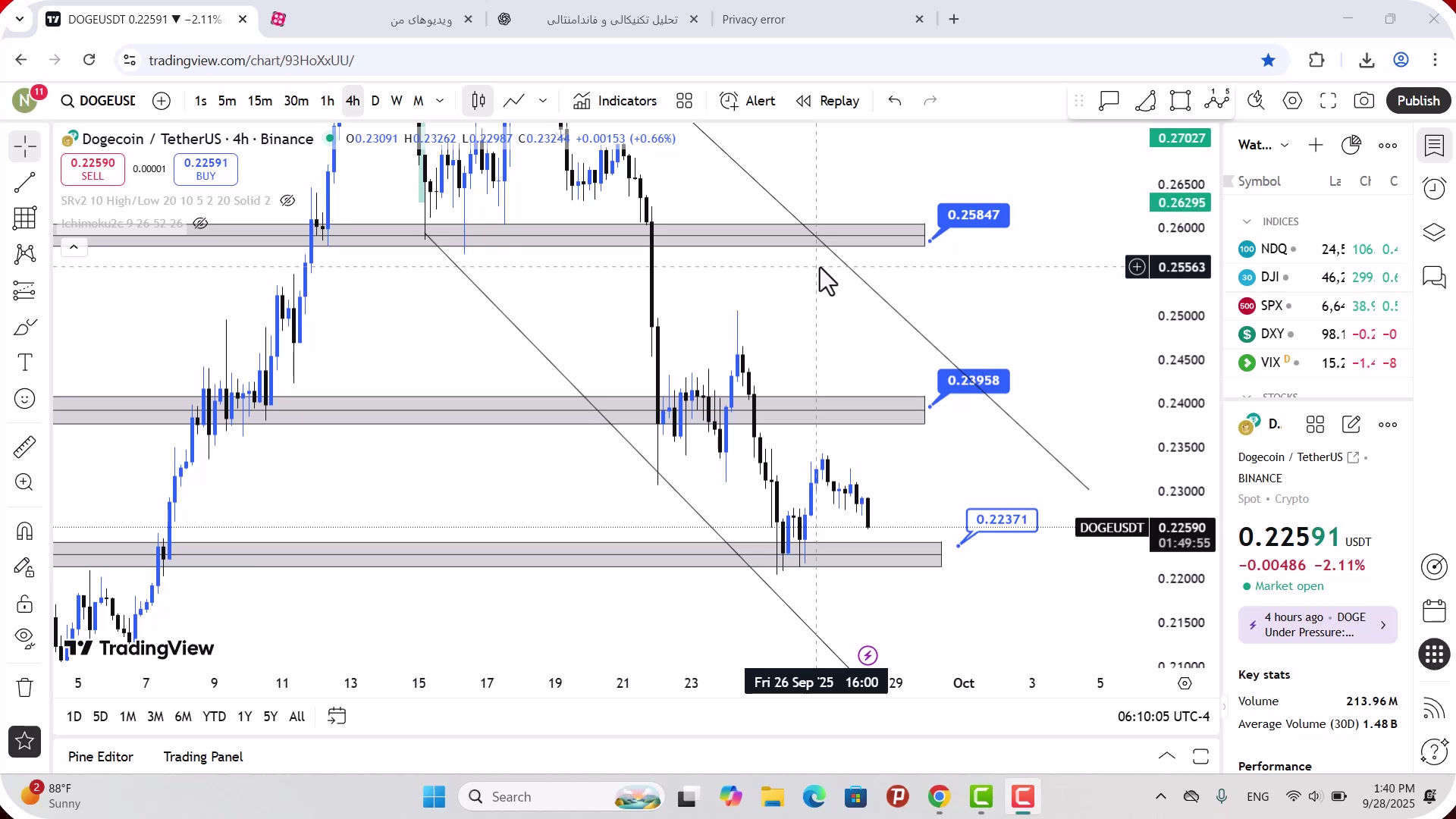
Task: Undo the last chart action
Action: [x=895, y=101]
